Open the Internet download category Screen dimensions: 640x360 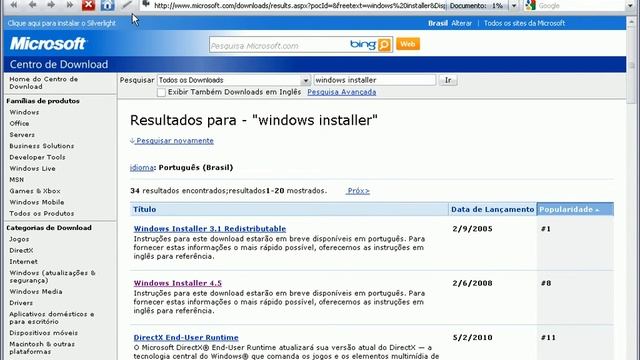pyautogui.click(x=23, y=262)
